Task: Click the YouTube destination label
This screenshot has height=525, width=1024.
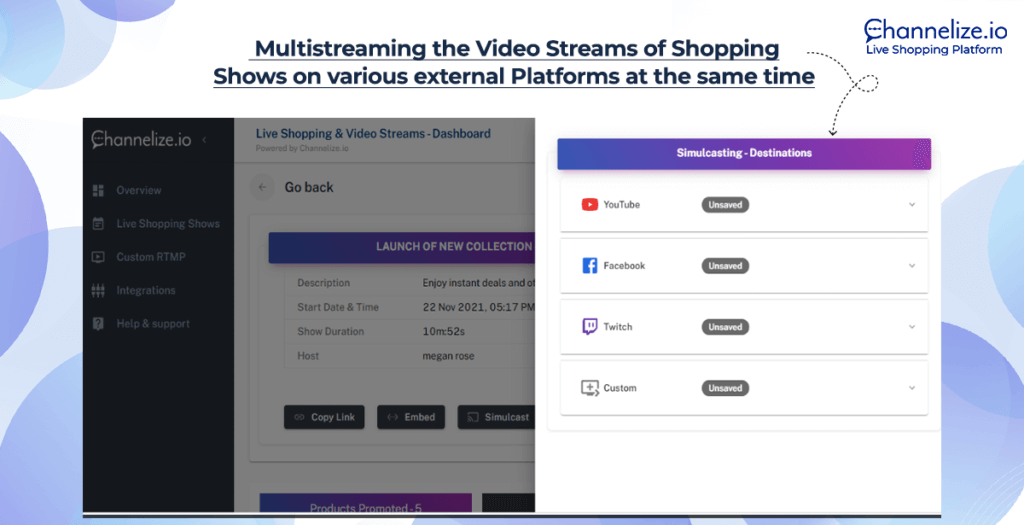Action: click(x=621, y=204)
